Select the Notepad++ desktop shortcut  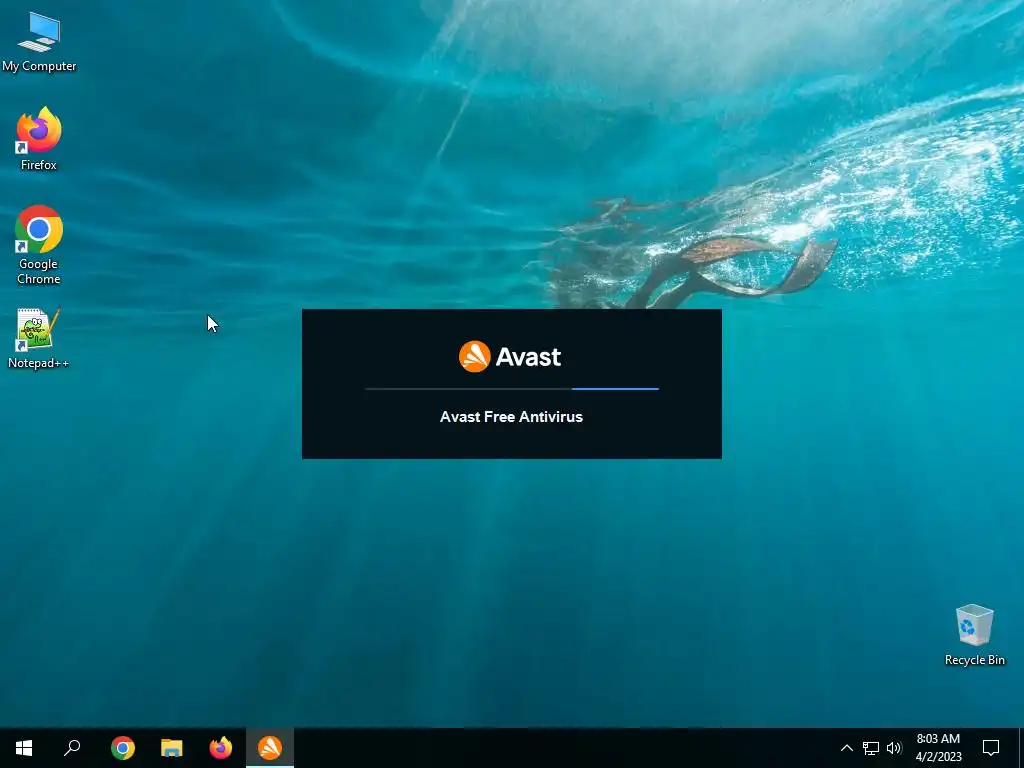(x=39, y=338)
